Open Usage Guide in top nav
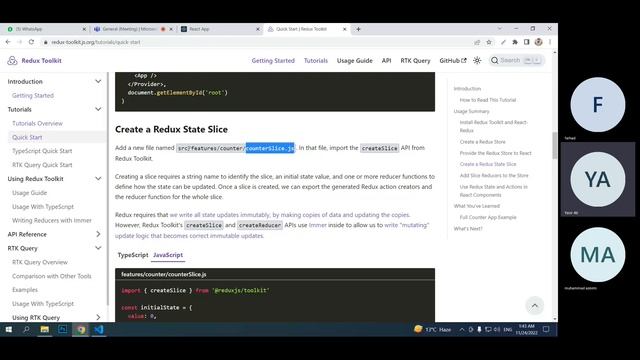The height and width of the screenshot is (360, 640). (x=354, y=60)
